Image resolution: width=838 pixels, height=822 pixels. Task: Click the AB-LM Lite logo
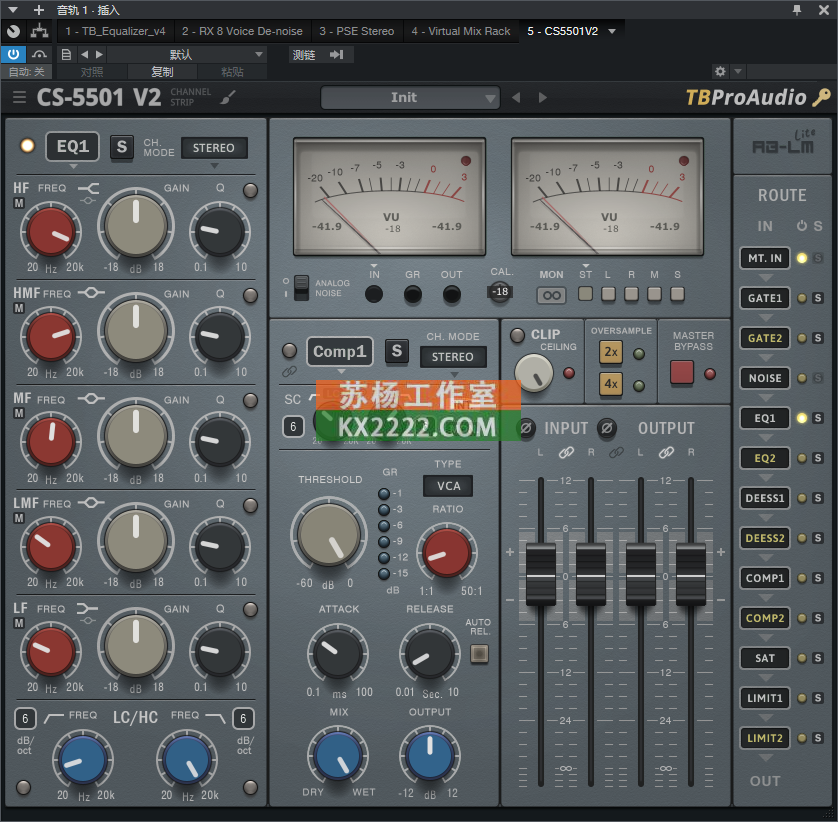(x=782, y=143)
